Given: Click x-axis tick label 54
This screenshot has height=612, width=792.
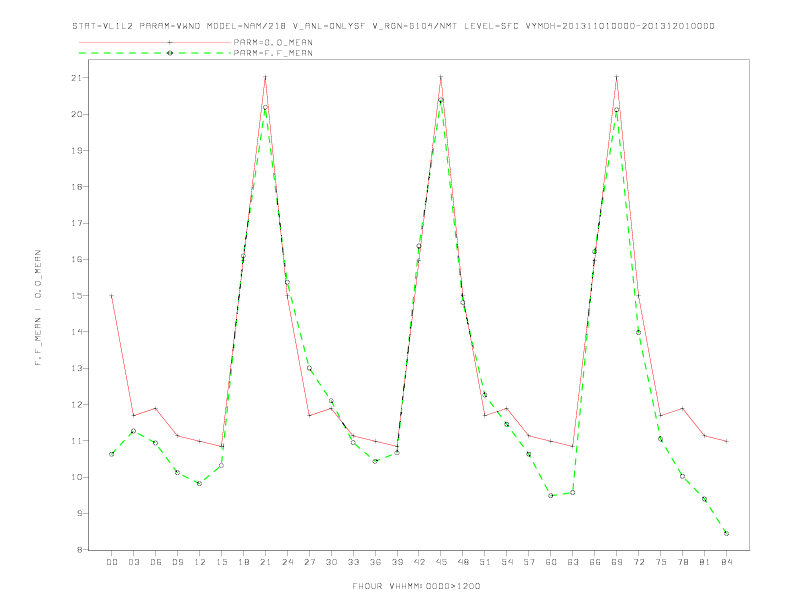Looking at the screenshot, I should 507,562.
